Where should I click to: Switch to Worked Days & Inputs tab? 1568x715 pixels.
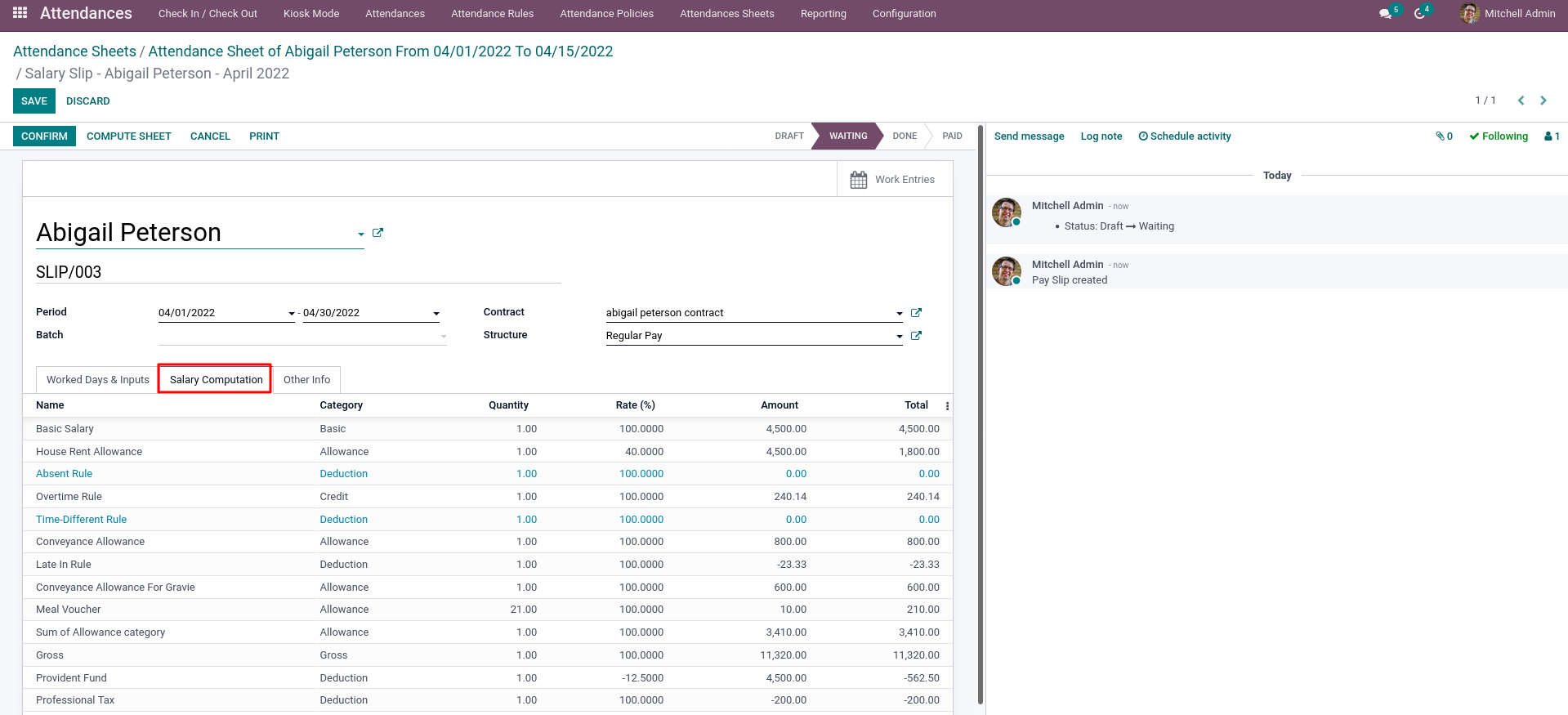click(x=97, y=380)
